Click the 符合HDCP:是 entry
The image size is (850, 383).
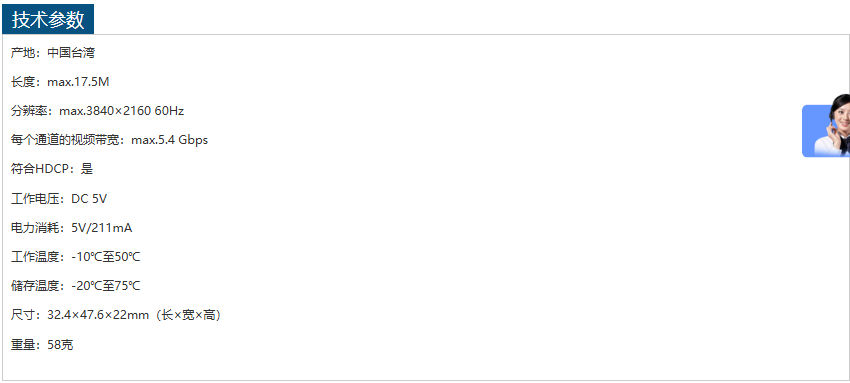pyautogui.click(x=52, y=169)
